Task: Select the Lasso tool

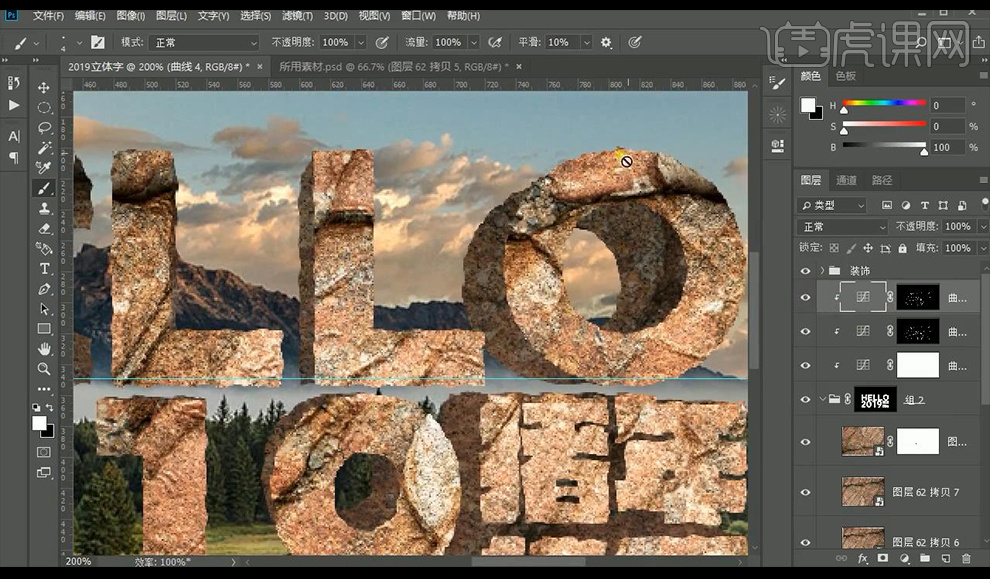Action: [x=44, y=128]
